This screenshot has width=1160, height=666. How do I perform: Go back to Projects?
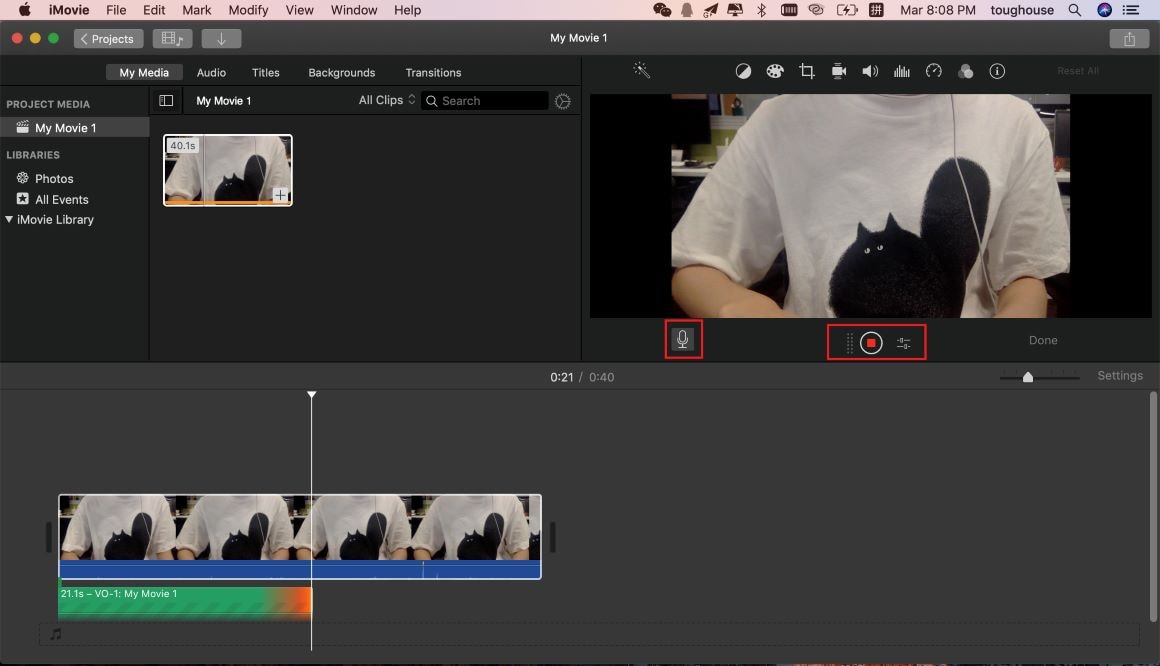(x=108, y=38)
